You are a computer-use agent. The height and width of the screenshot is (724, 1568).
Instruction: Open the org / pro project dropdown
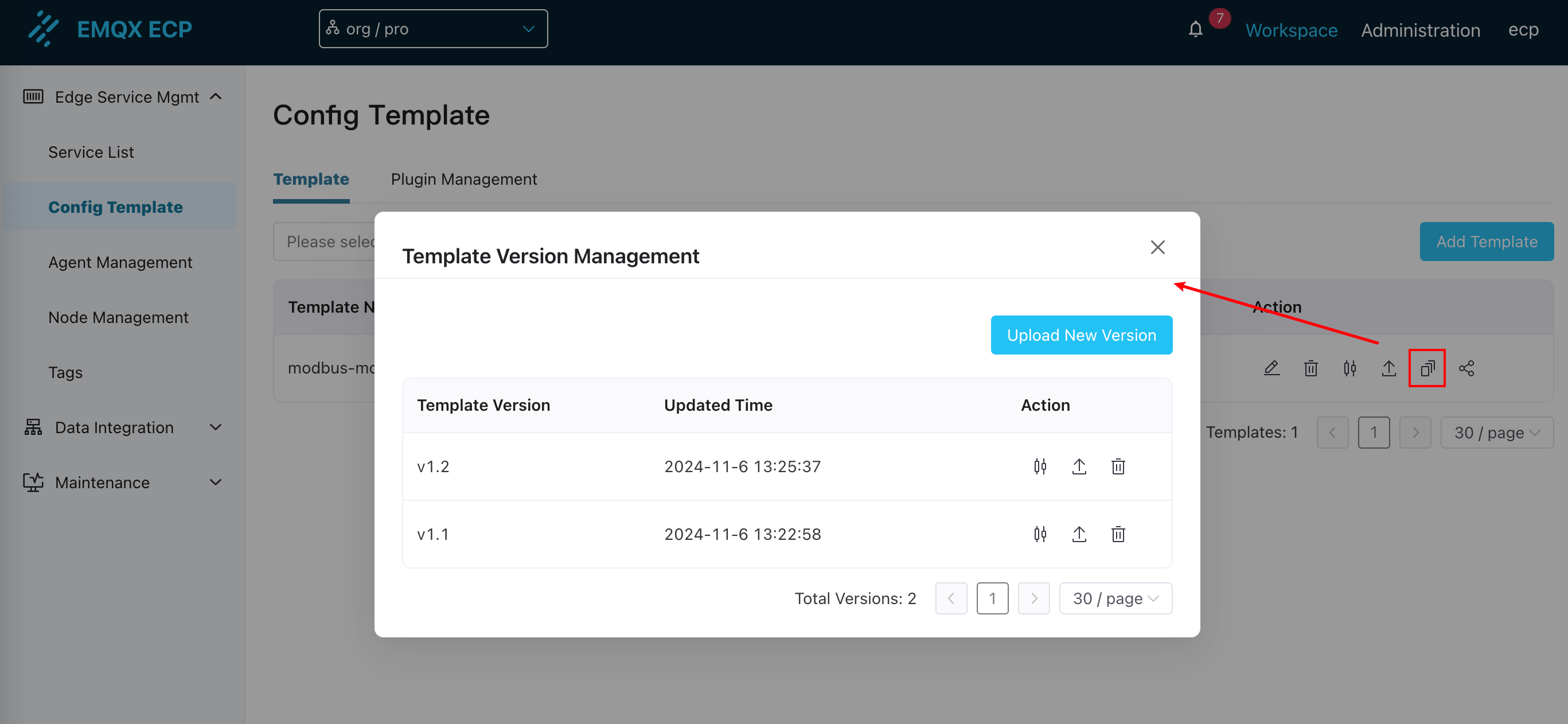433,29
